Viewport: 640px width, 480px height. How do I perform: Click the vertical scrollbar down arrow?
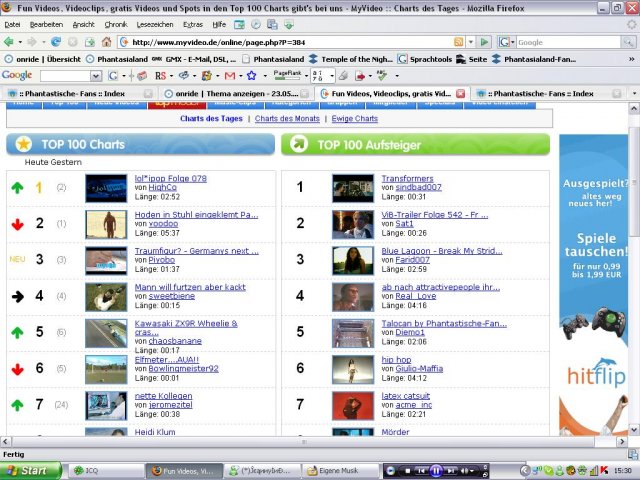[633, 430]
